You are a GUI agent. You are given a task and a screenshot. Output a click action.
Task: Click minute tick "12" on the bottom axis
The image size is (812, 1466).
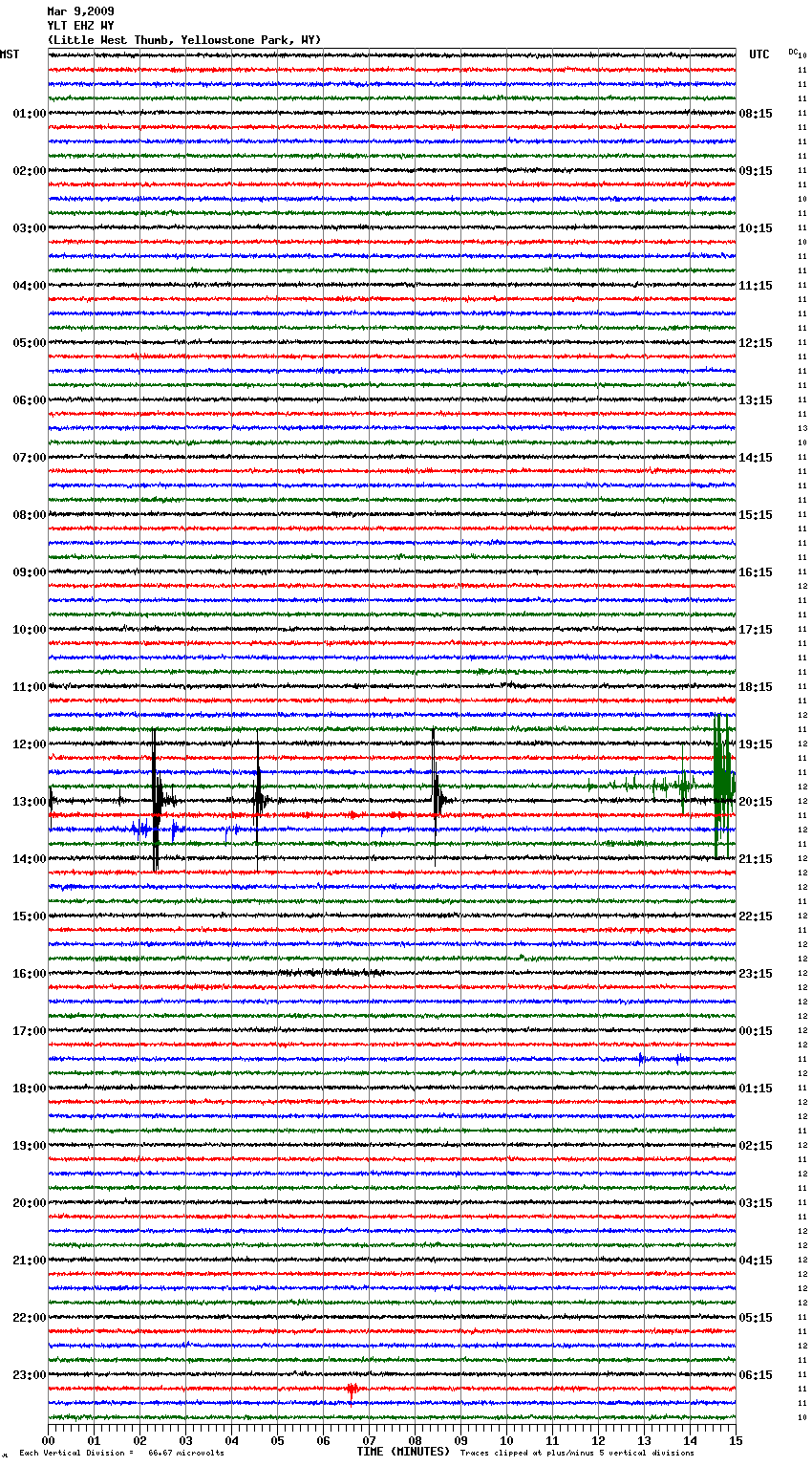tap(598, 1440)
